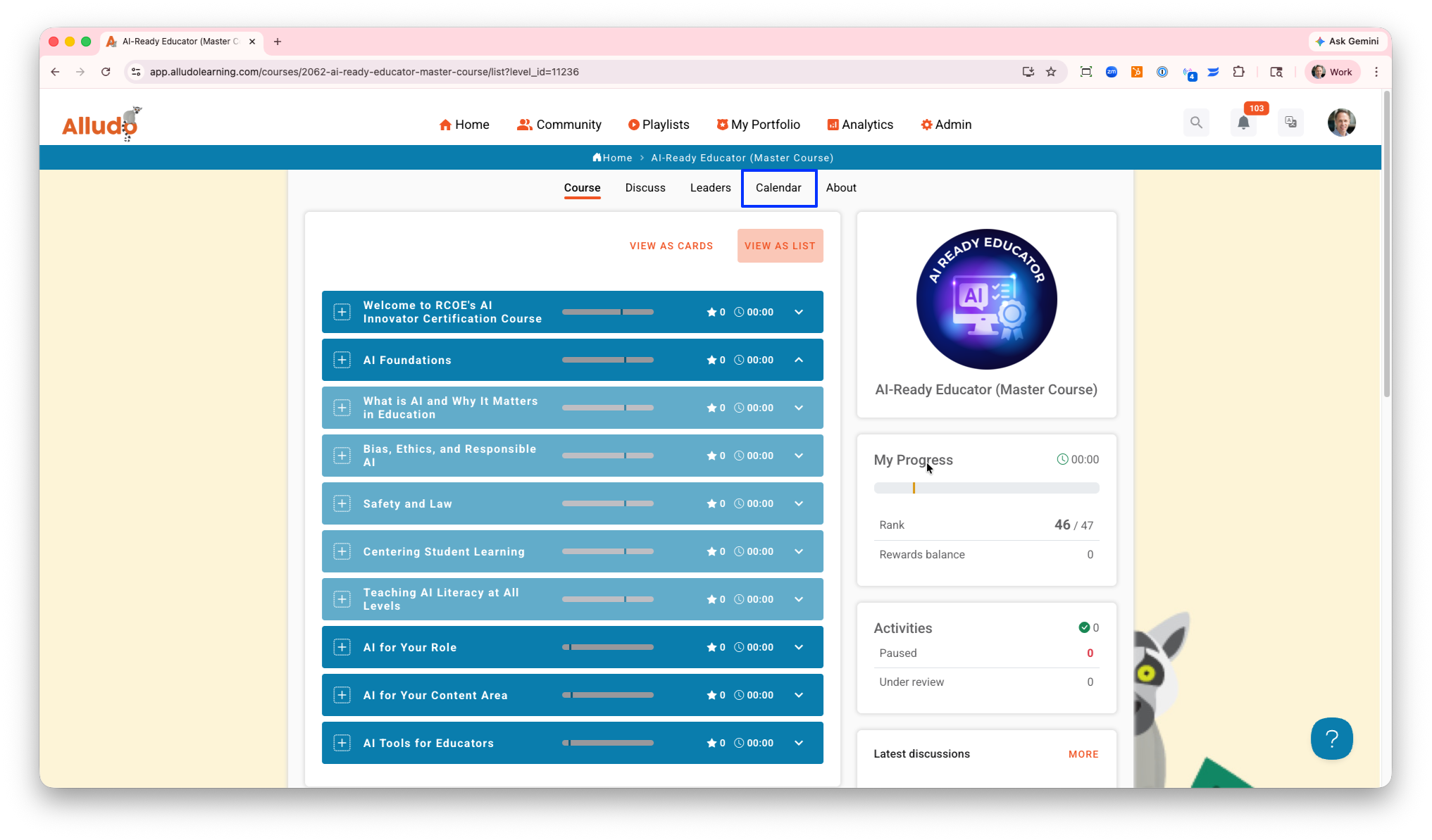Screen dimensions: 1432x840
Task: Bookmark this page with the star icon
Action: [1051, 72]
